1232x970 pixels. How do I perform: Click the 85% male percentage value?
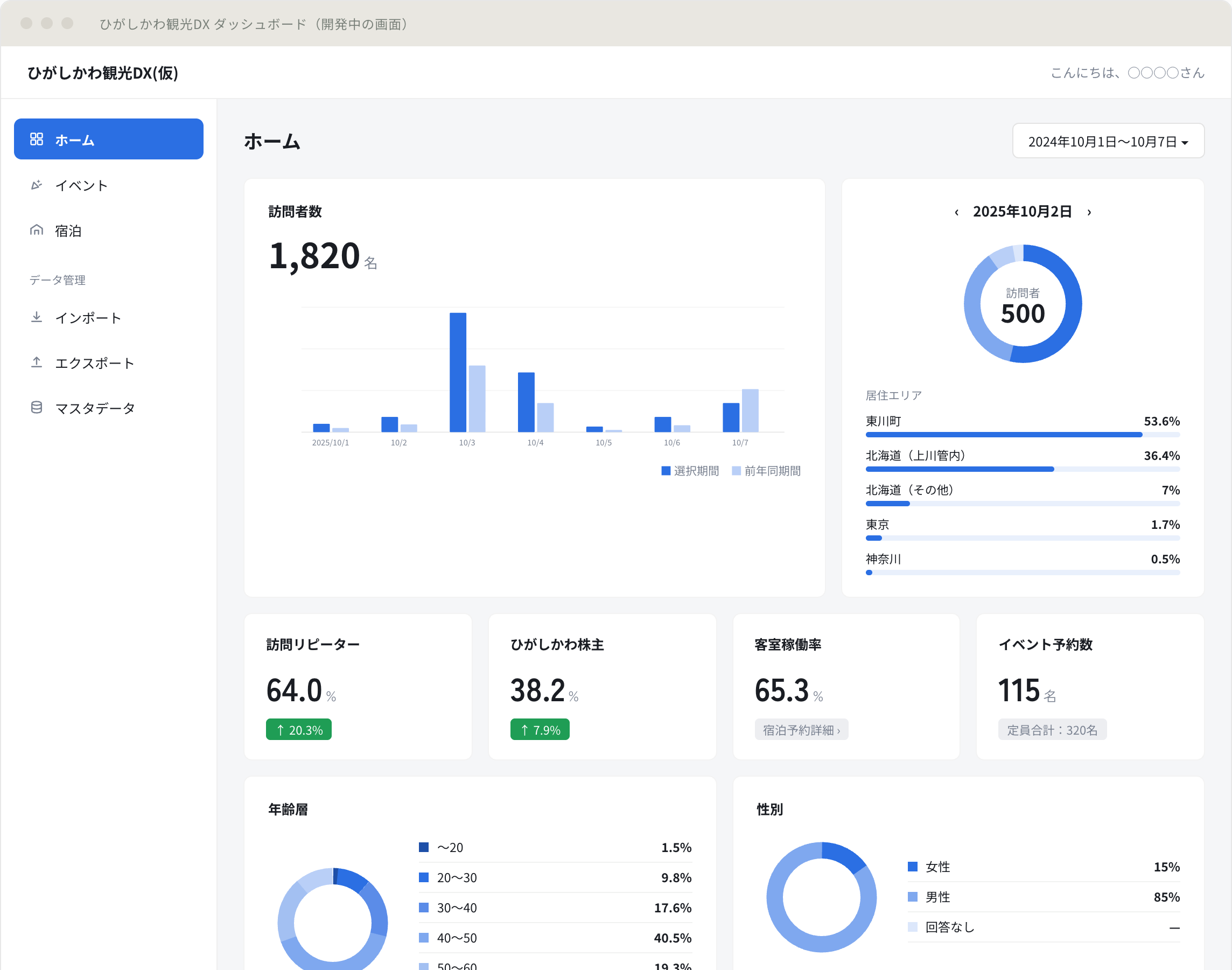(x=1167, y=897)
